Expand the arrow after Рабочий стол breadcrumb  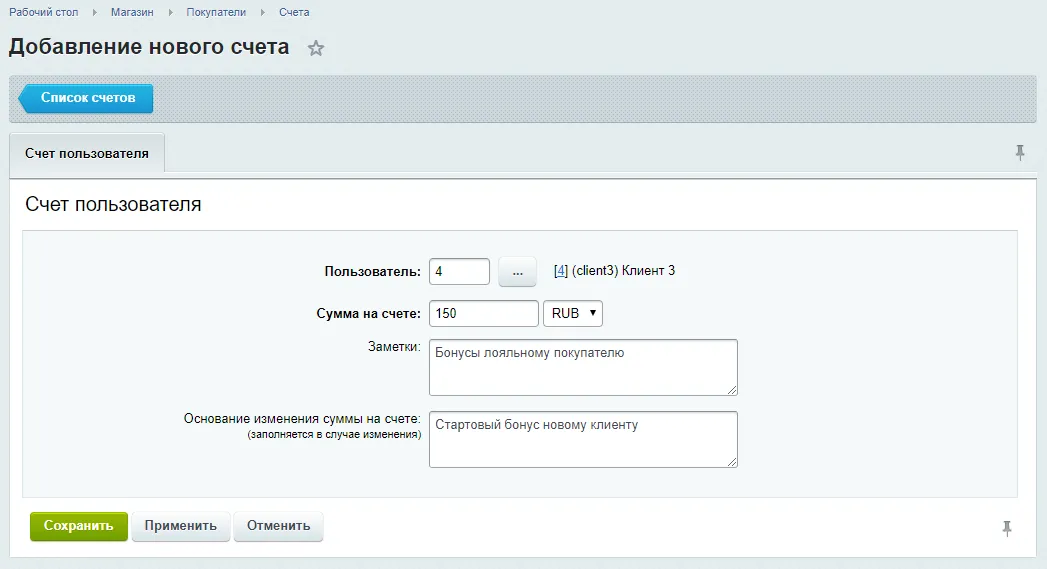(95, 12)
